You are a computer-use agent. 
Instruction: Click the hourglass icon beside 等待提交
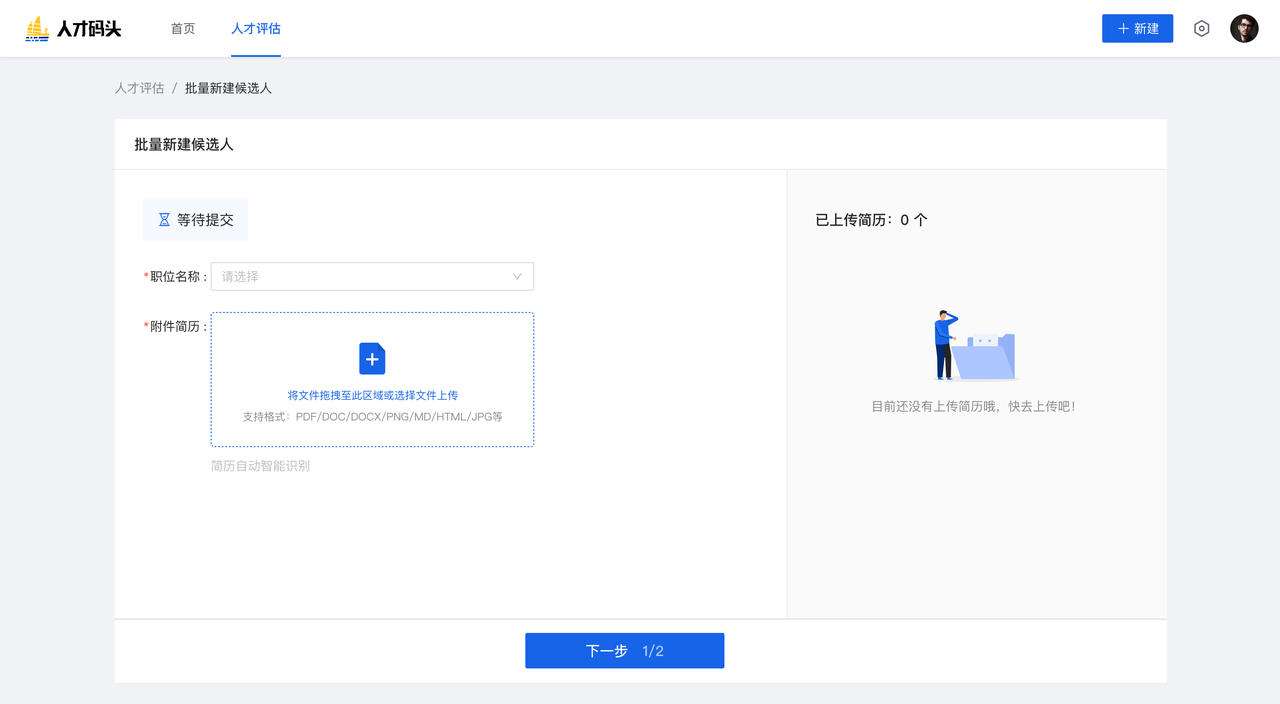click(164, 220)
